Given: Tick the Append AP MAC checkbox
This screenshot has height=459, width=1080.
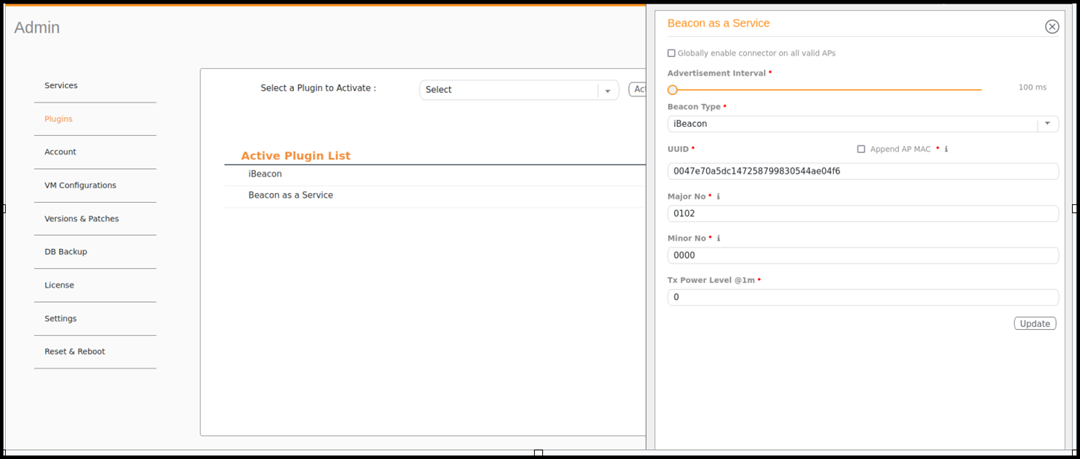Looking at the screenshot, I should [x=861, y=149].
